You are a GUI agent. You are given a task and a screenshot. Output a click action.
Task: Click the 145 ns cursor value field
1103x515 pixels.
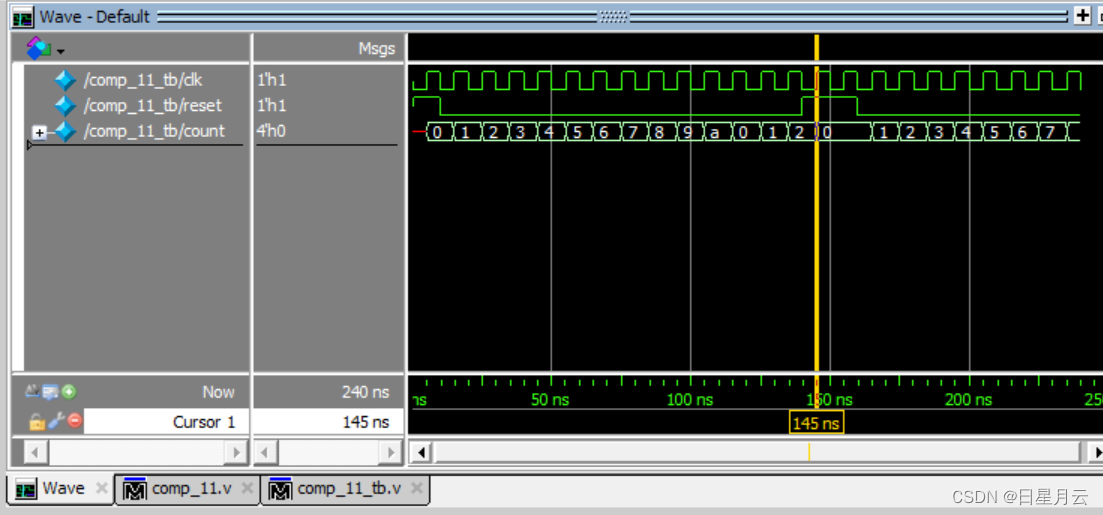click(x=328, y=422)
